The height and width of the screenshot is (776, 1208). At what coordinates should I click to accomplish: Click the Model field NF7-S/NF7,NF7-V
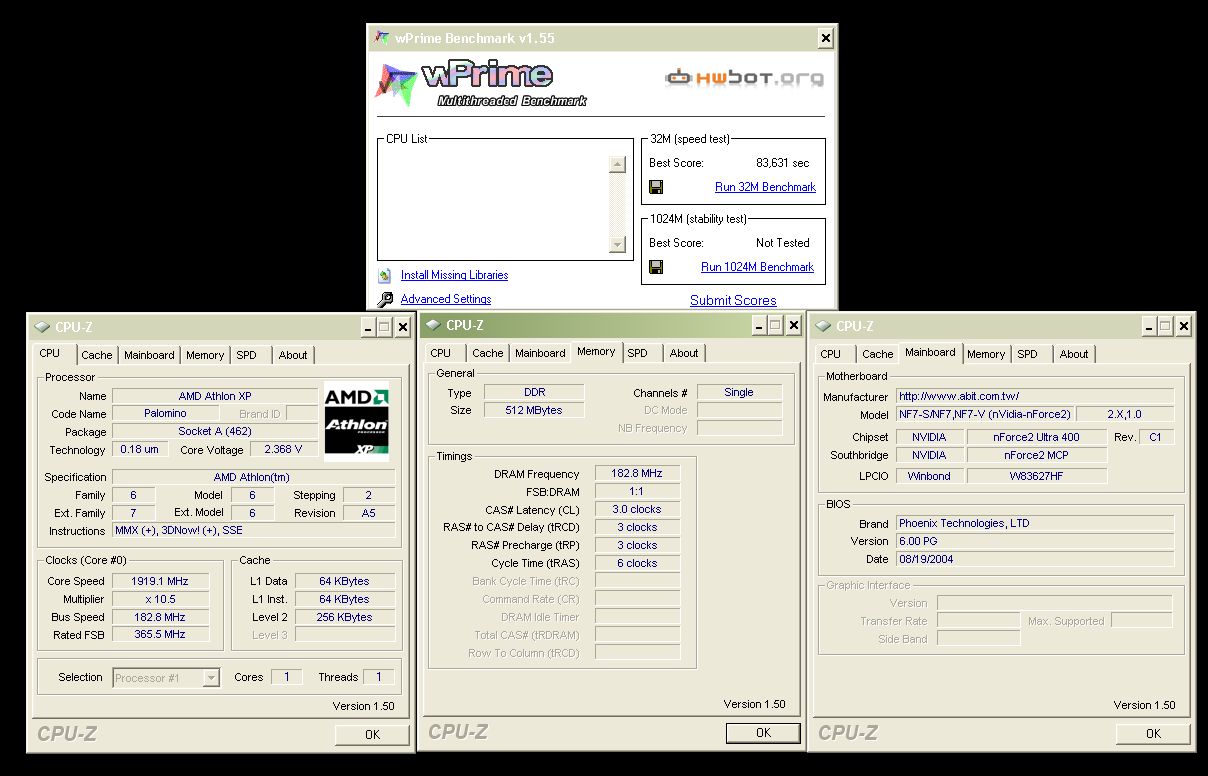pyautogui.click(x=984, y=414)
